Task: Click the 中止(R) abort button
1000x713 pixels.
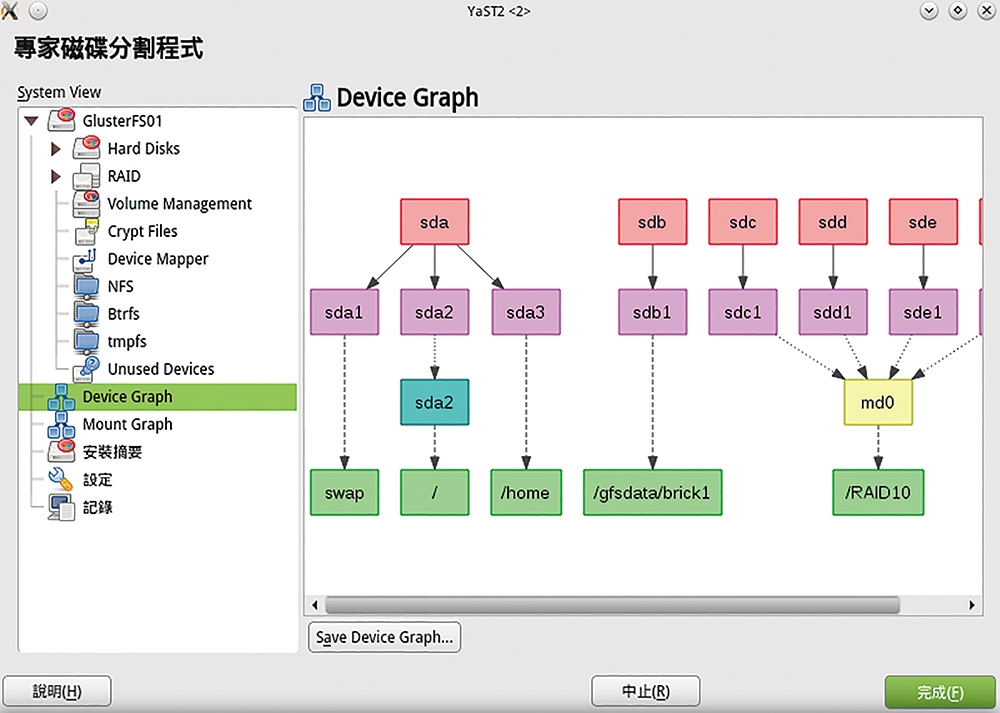Action: pos(645,691)
